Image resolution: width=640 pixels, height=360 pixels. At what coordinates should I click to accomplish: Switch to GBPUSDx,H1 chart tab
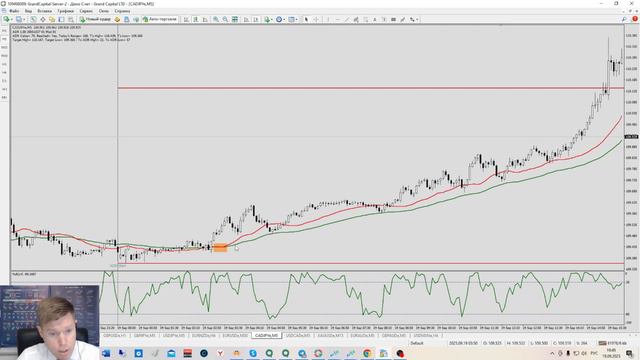[114, 336]
